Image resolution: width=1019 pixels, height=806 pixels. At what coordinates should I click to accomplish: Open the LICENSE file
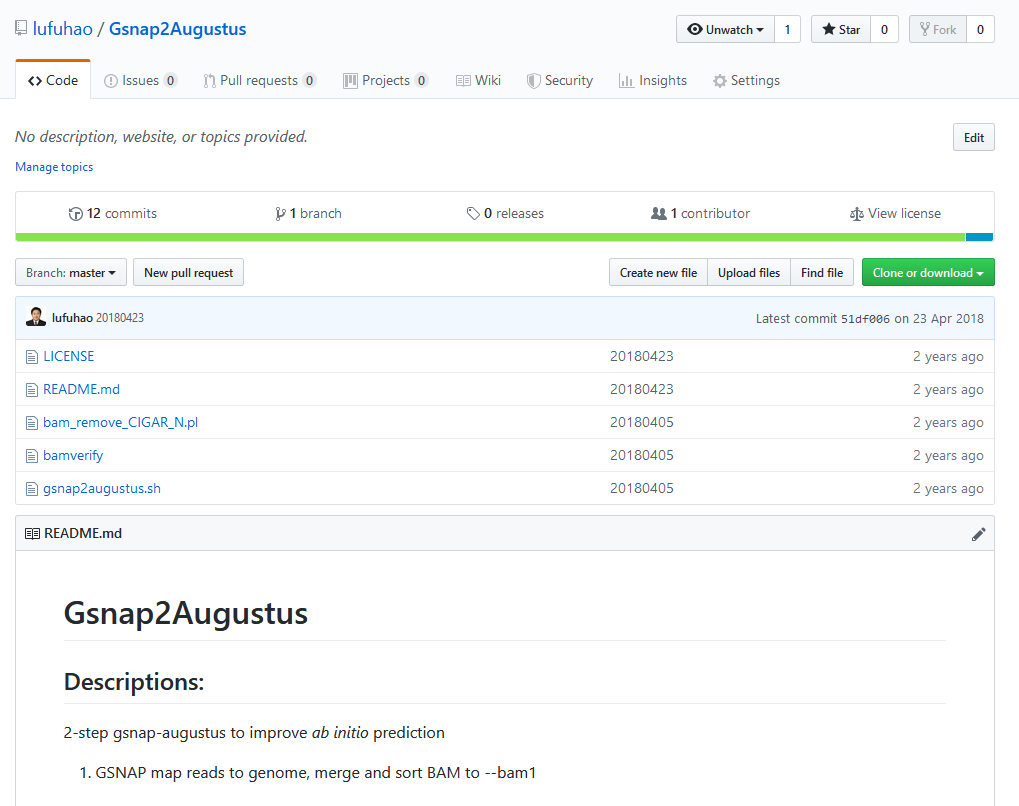pos(68,356)
